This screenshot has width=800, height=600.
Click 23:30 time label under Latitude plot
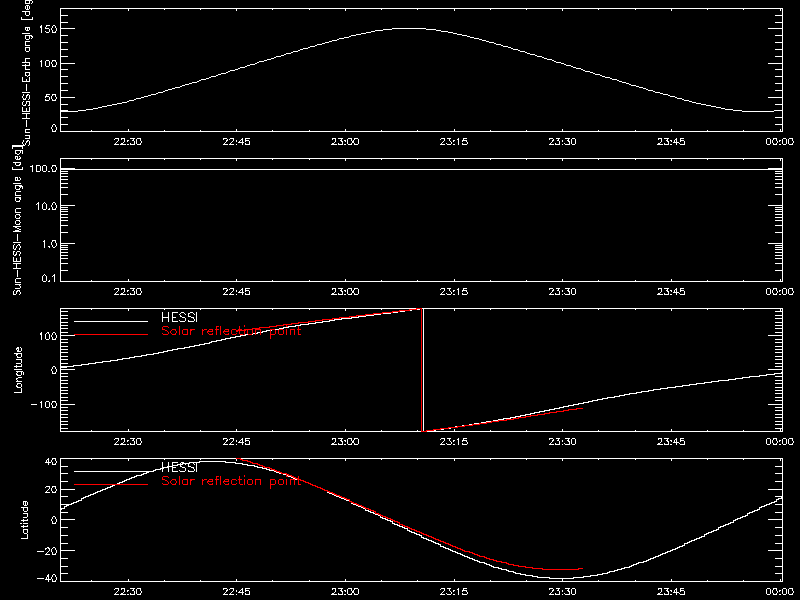tap(562, 592)
